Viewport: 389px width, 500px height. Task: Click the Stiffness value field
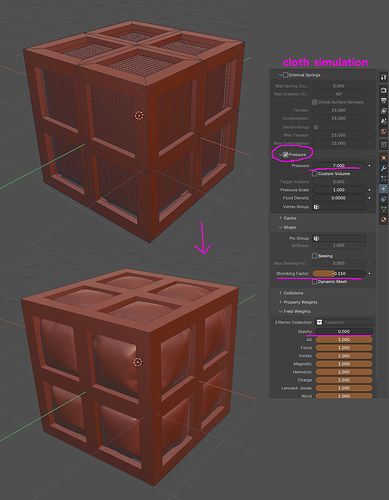pos(339,245)
